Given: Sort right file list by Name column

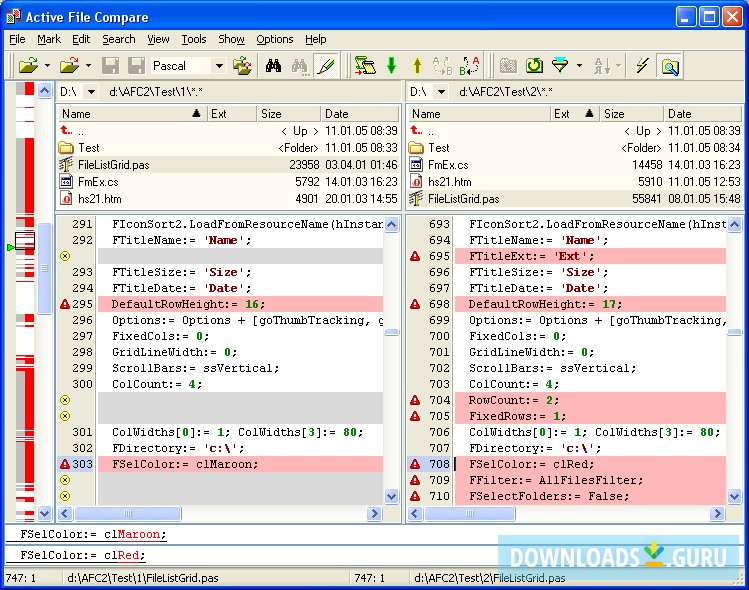Looking at the screenshot, I should (x=479, y=114).
